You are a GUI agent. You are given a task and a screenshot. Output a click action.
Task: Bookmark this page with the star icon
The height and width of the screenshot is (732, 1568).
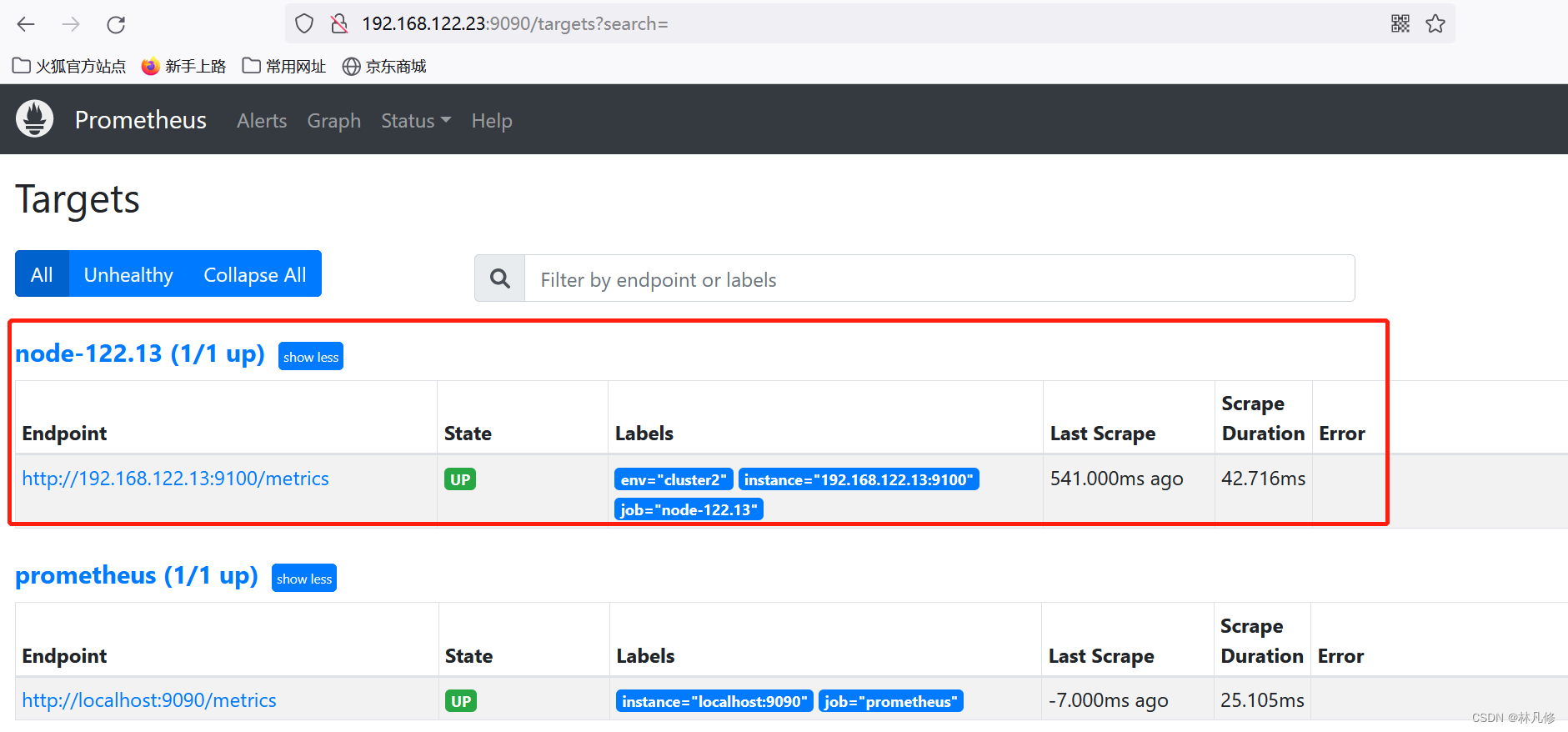coord(1435,23)
